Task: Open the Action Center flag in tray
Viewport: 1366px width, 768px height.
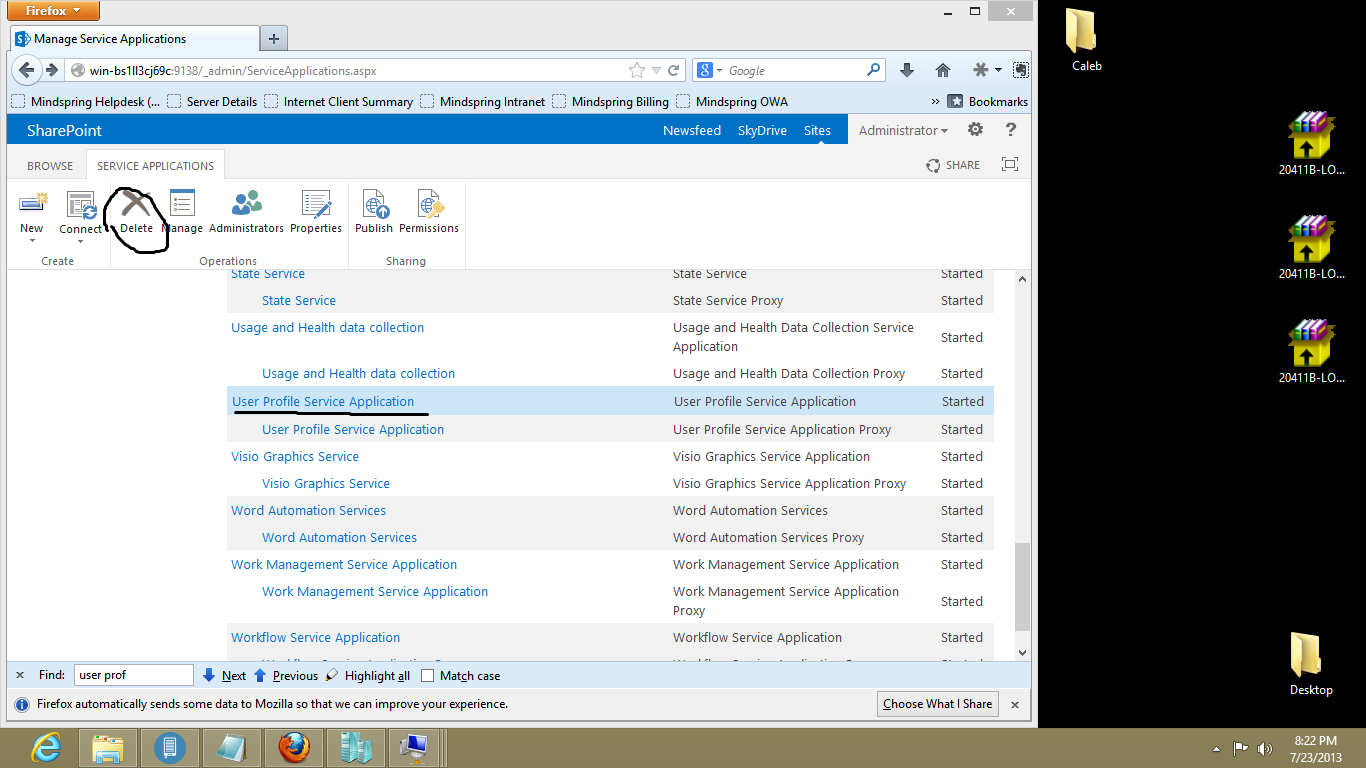Action: pyautogui.click(x=1240, y=748)
